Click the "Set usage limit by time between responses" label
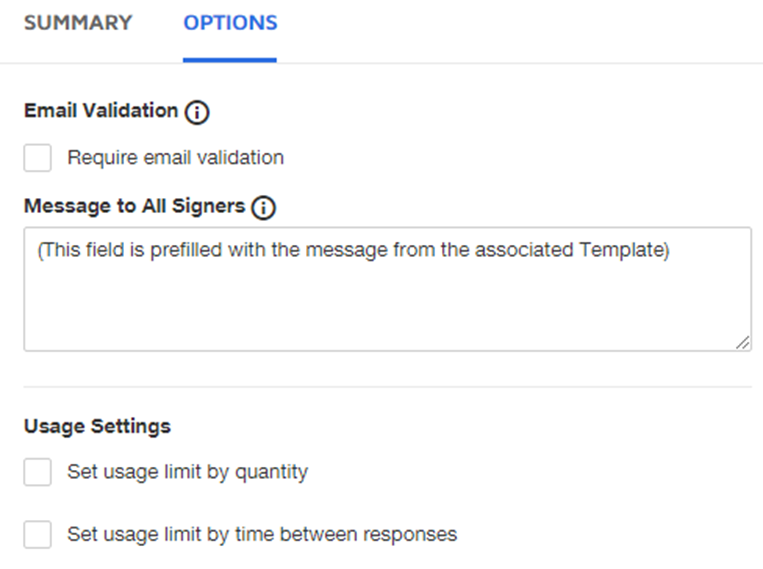Screen dimensions: 763x569 [x=262, y=534]
